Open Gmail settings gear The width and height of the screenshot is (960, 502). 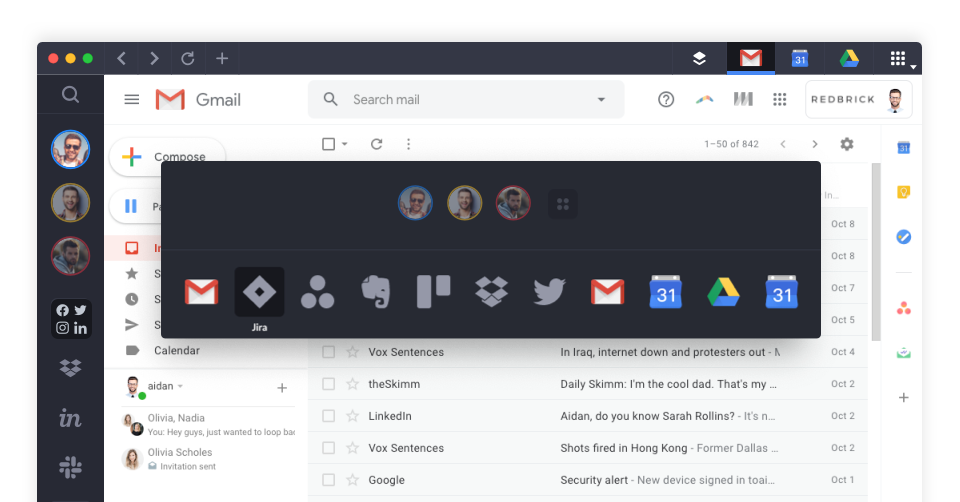pos(847,144)
